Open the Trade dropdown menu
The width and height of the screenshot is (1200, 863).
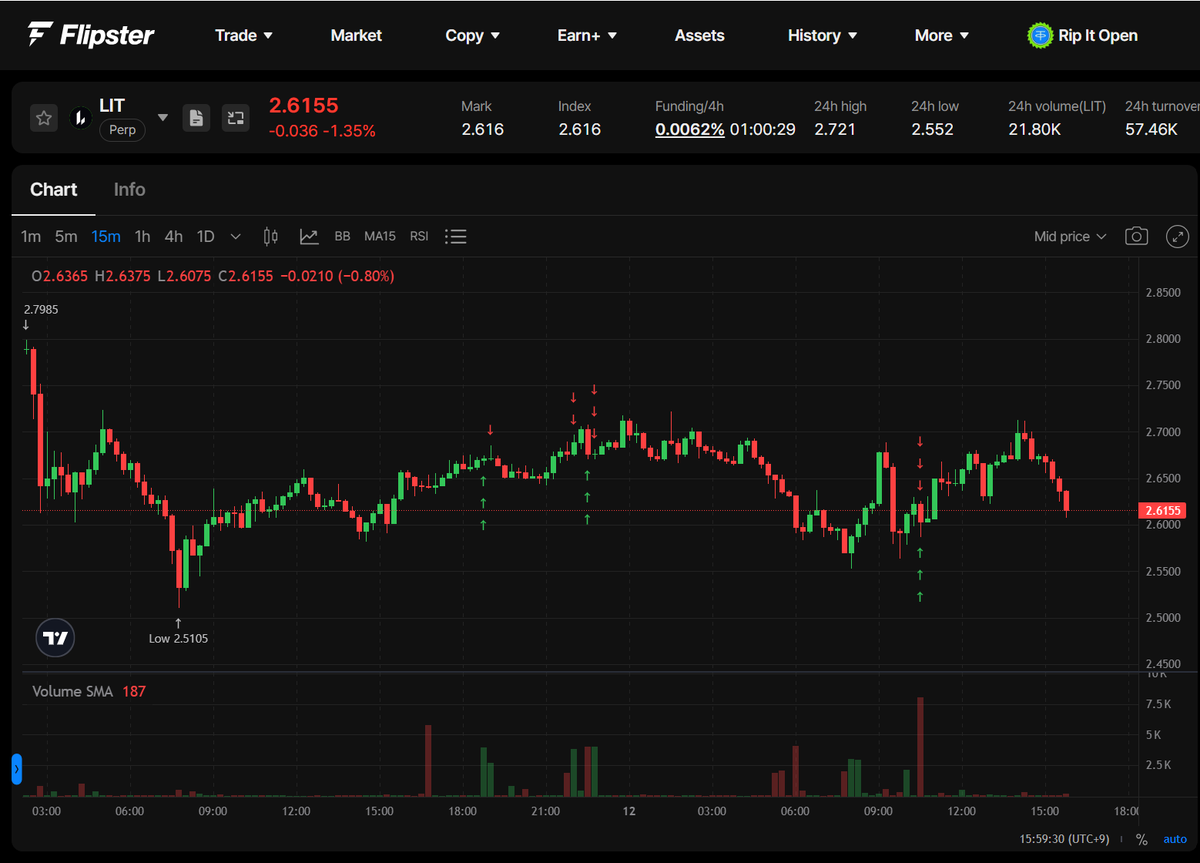(x=244, y=35)
